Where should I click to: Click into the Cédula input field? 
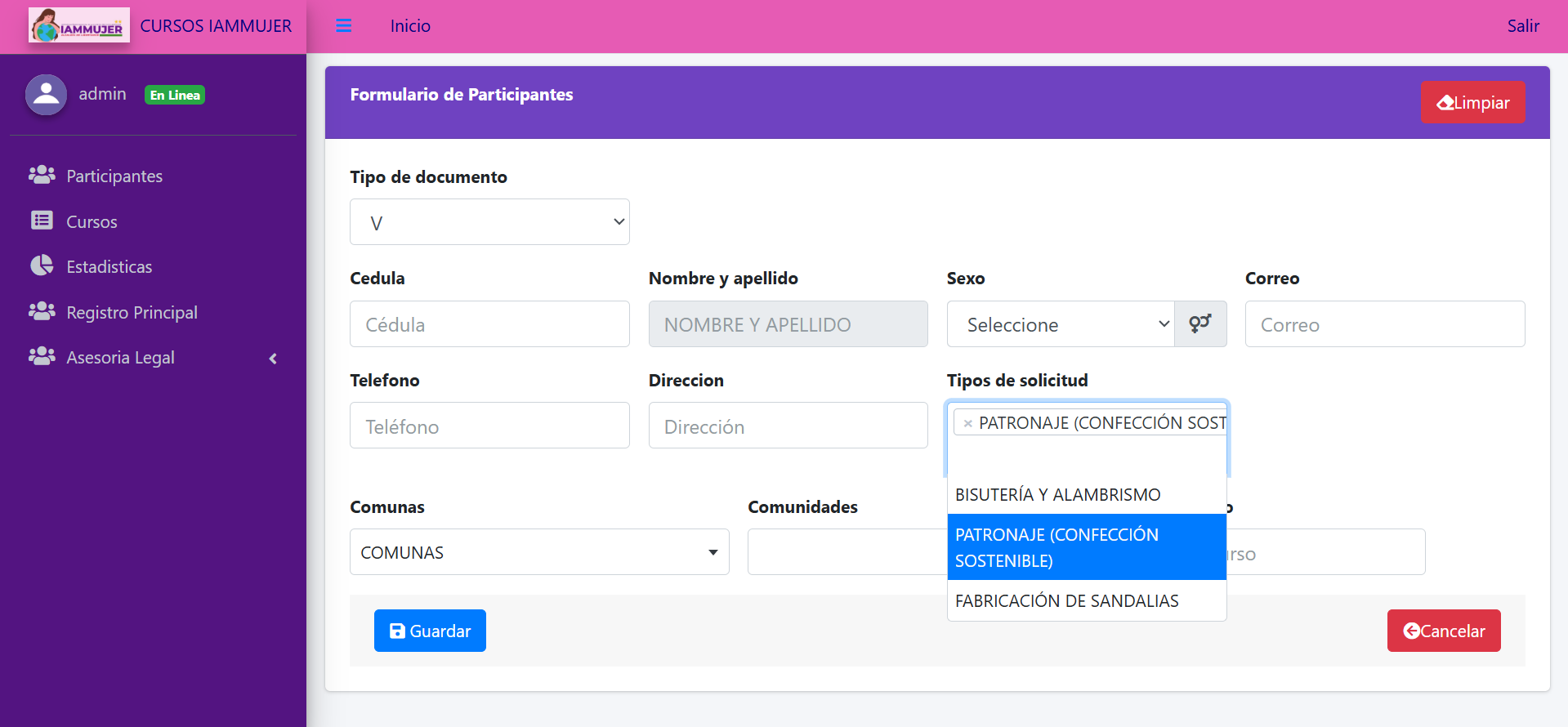point(489,324)
